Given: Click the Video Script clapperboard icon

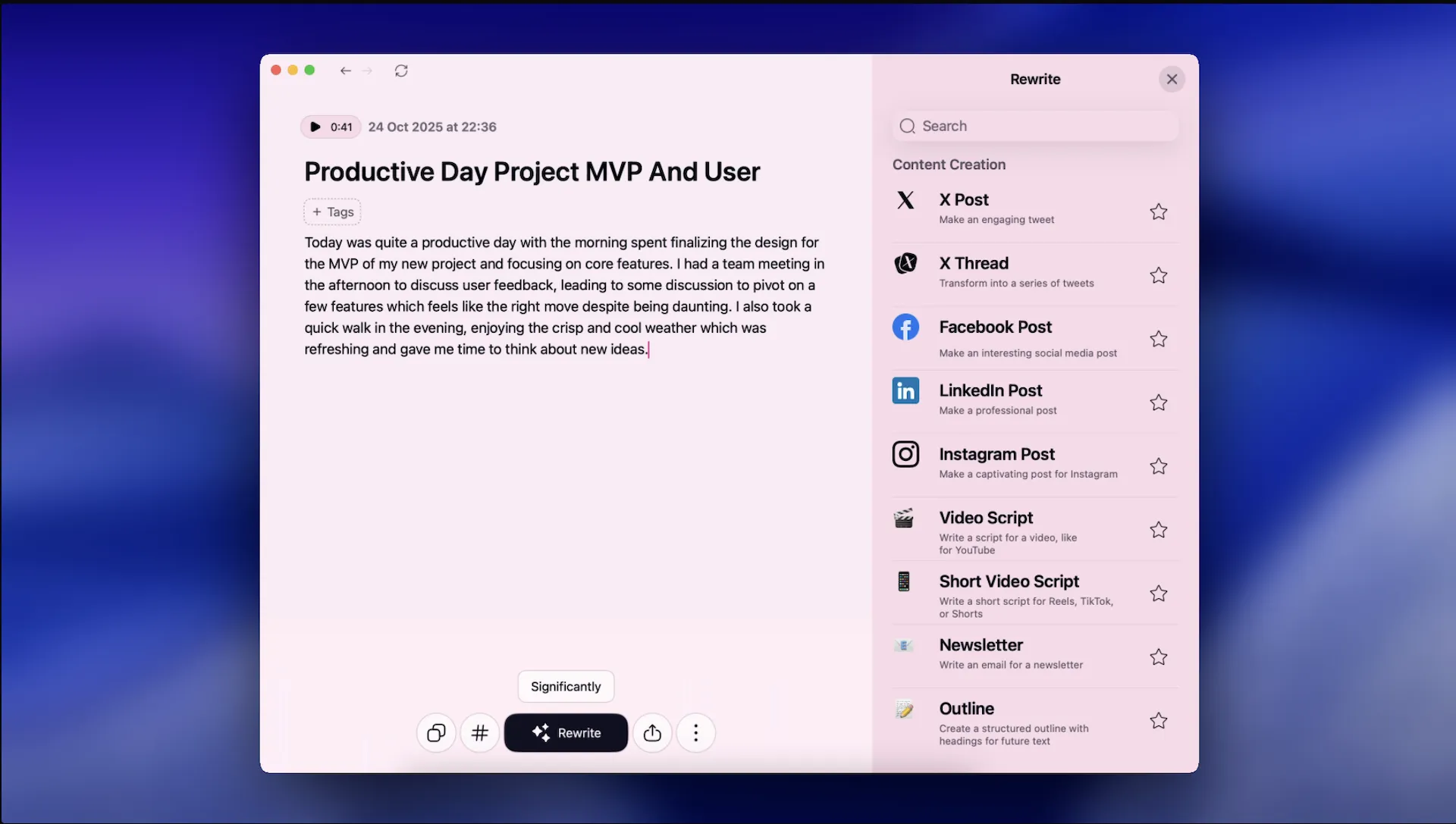Looking at the screenshot, I should 904,519.
